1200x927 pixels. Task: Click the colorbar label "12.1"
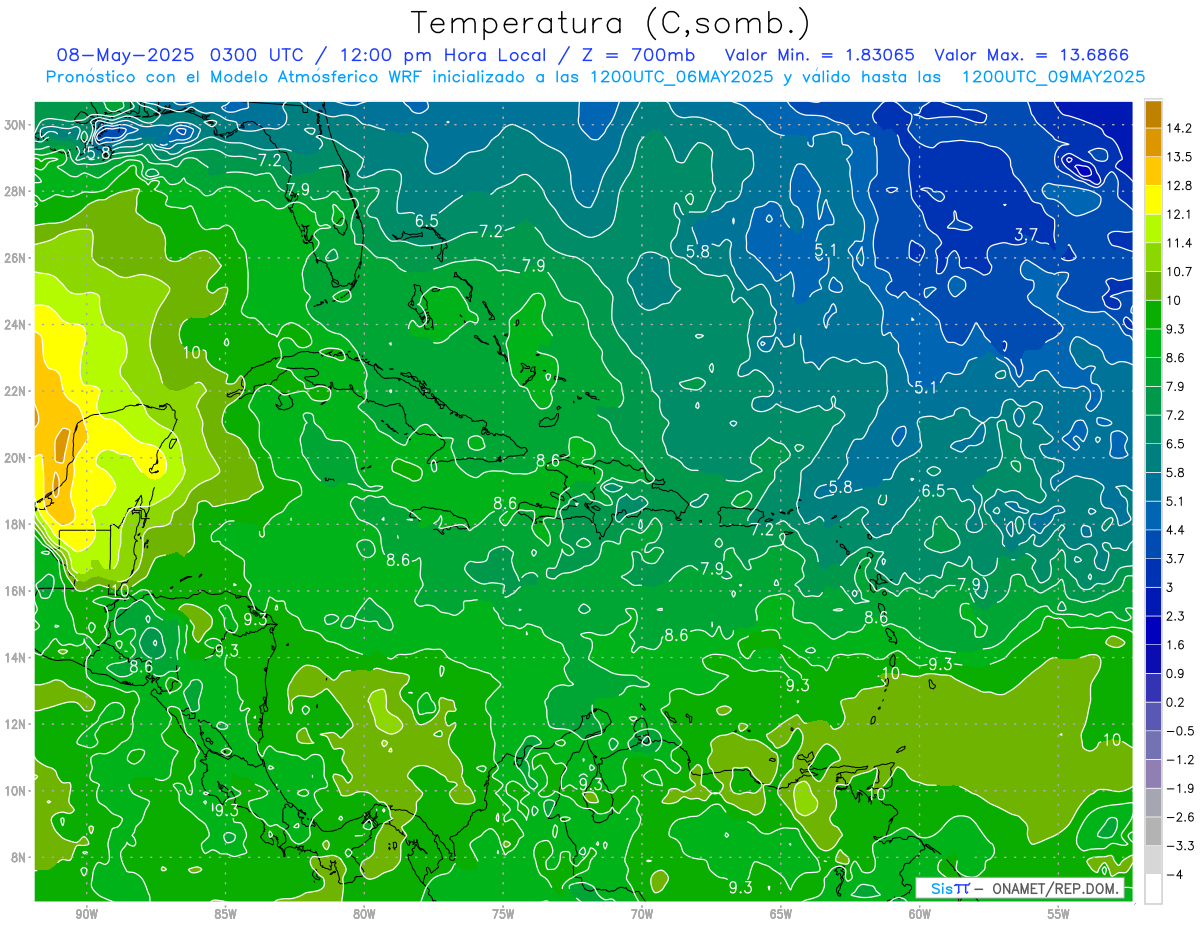click(1179, 214)
